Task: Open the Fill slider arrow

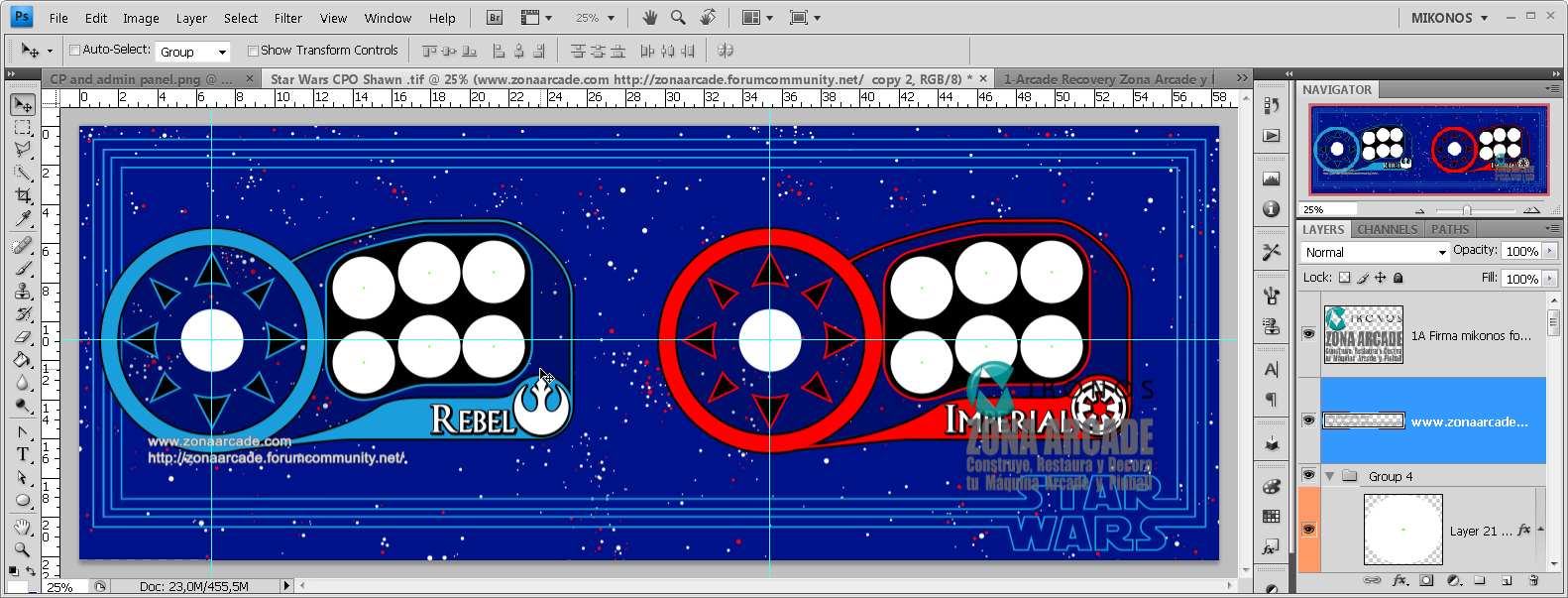Action: (1550, 279)
